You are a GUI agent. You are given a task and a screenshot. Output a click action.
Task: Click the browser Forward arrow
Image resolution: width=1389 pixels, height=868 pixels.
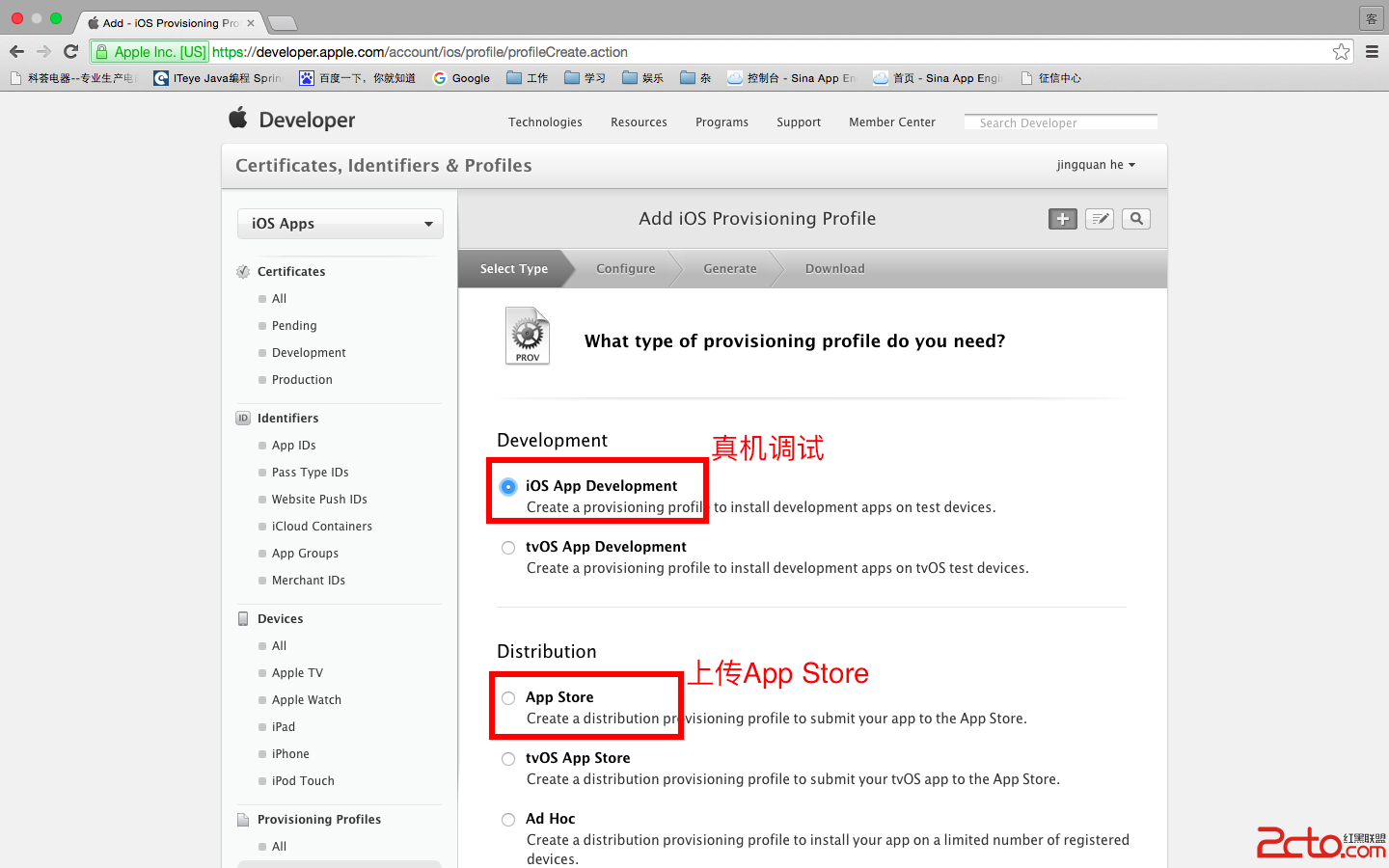point(43,52)
